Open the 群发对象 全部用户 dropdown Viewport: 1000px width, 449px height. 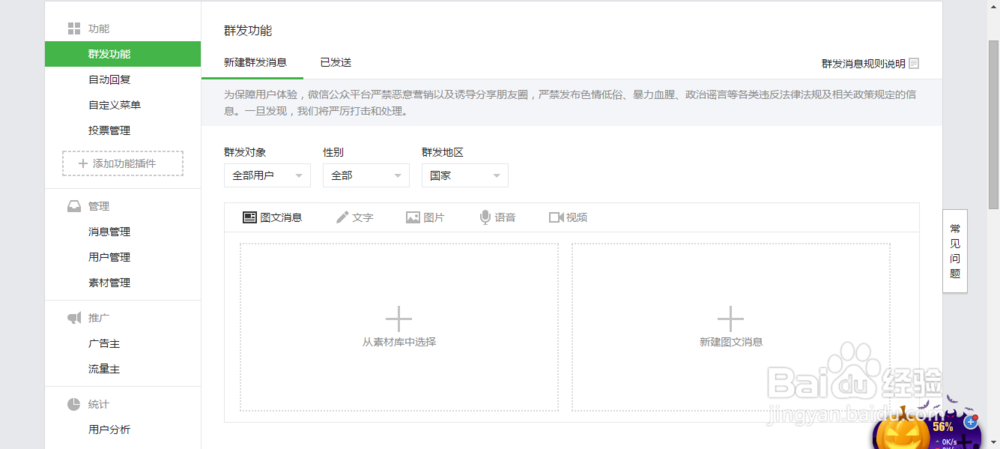267,175
